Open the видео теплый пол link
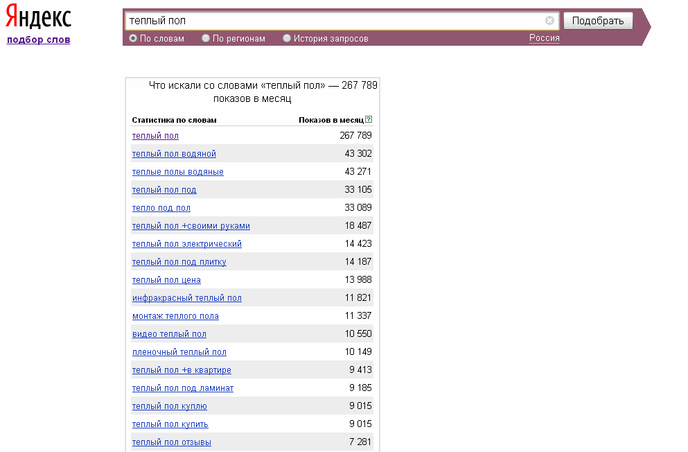This screenshot has height=452, width=688. click(169, 334)
